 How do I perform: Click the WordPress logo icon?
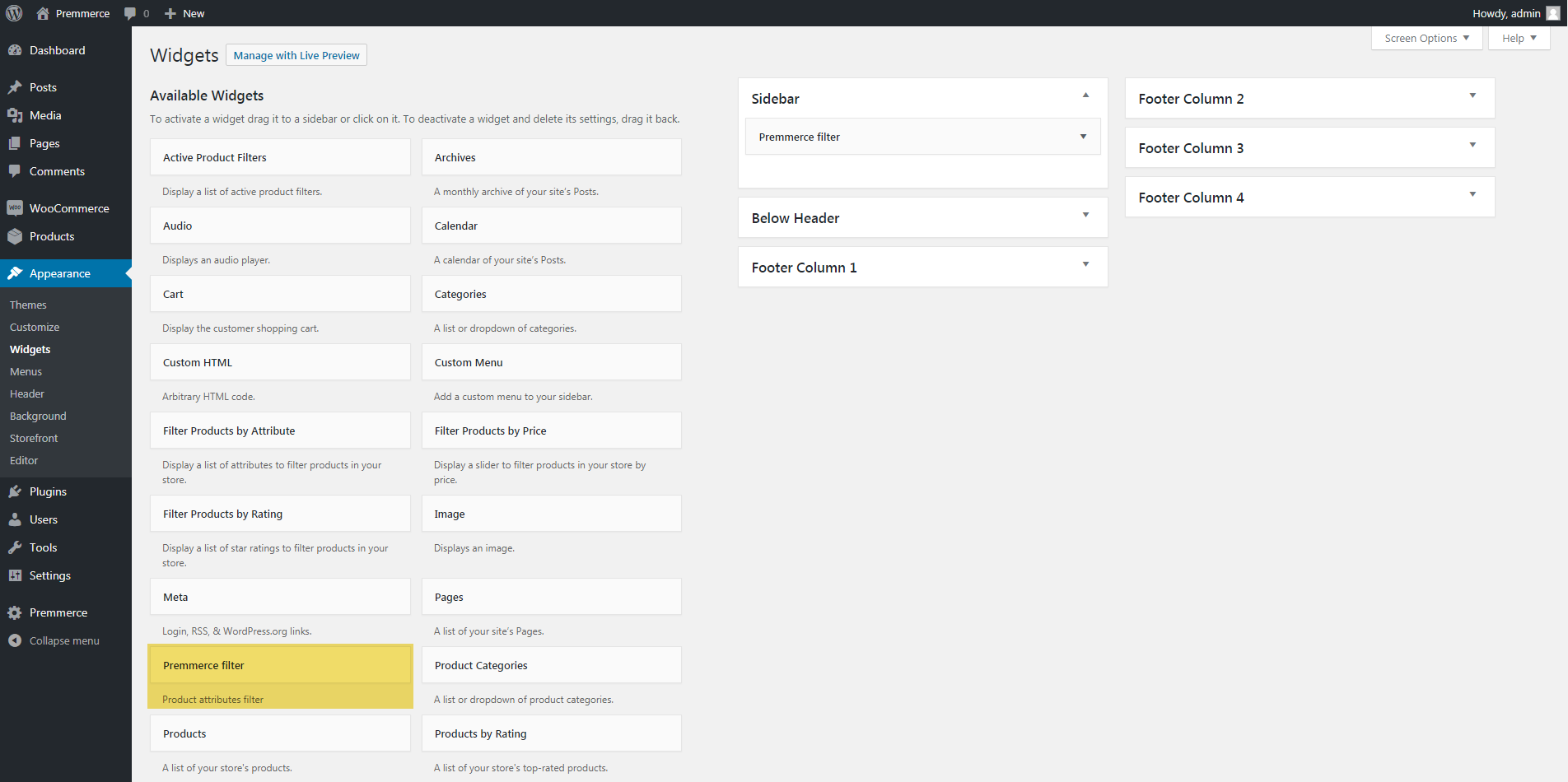[x=14, y=13]
